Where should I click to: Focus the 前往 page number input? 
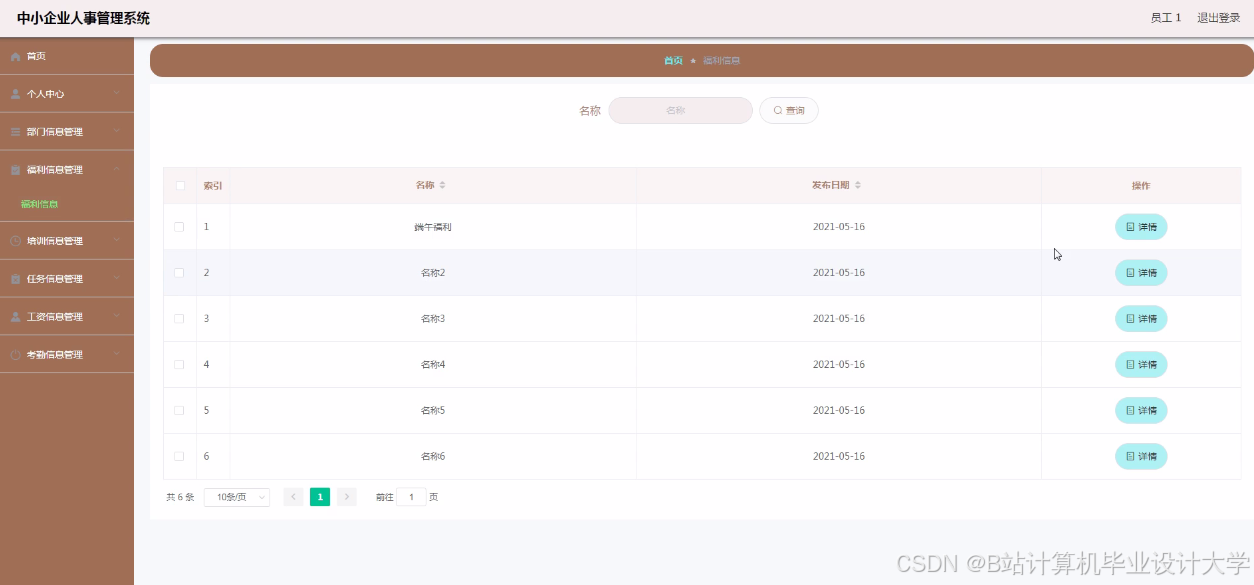click(411, 497)
